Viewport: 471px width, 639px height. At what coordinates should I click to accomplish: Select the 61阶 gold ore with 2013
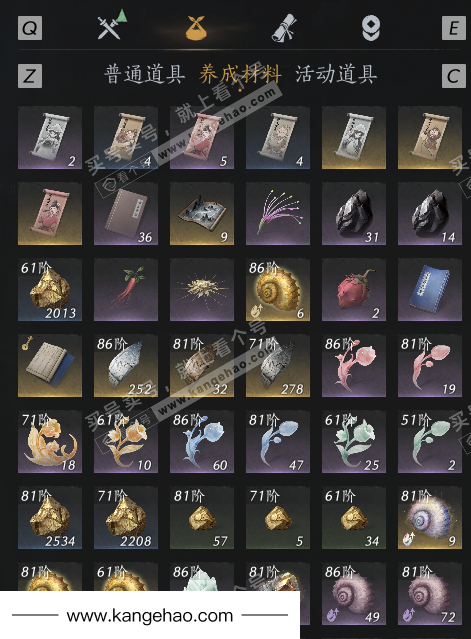[x=50, y=290]
